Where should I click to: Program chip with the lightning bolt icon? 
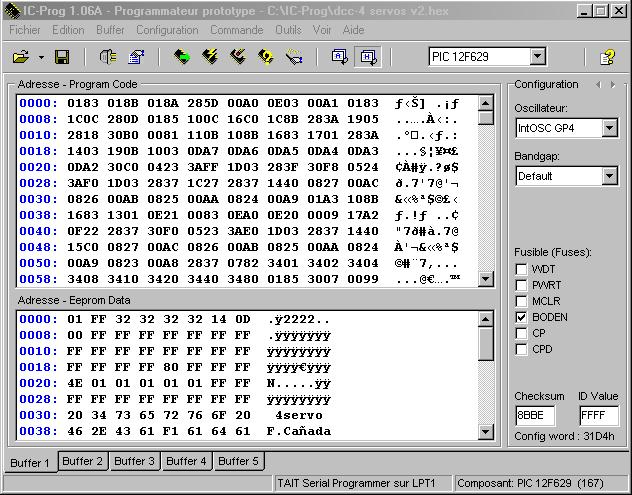210,57
